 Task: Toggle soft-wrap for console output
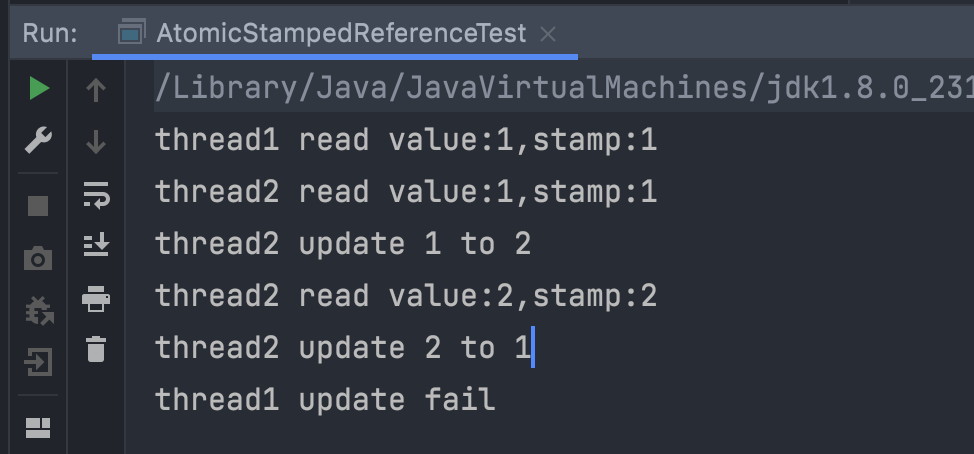pyautogui.click(x=96, y=194)
